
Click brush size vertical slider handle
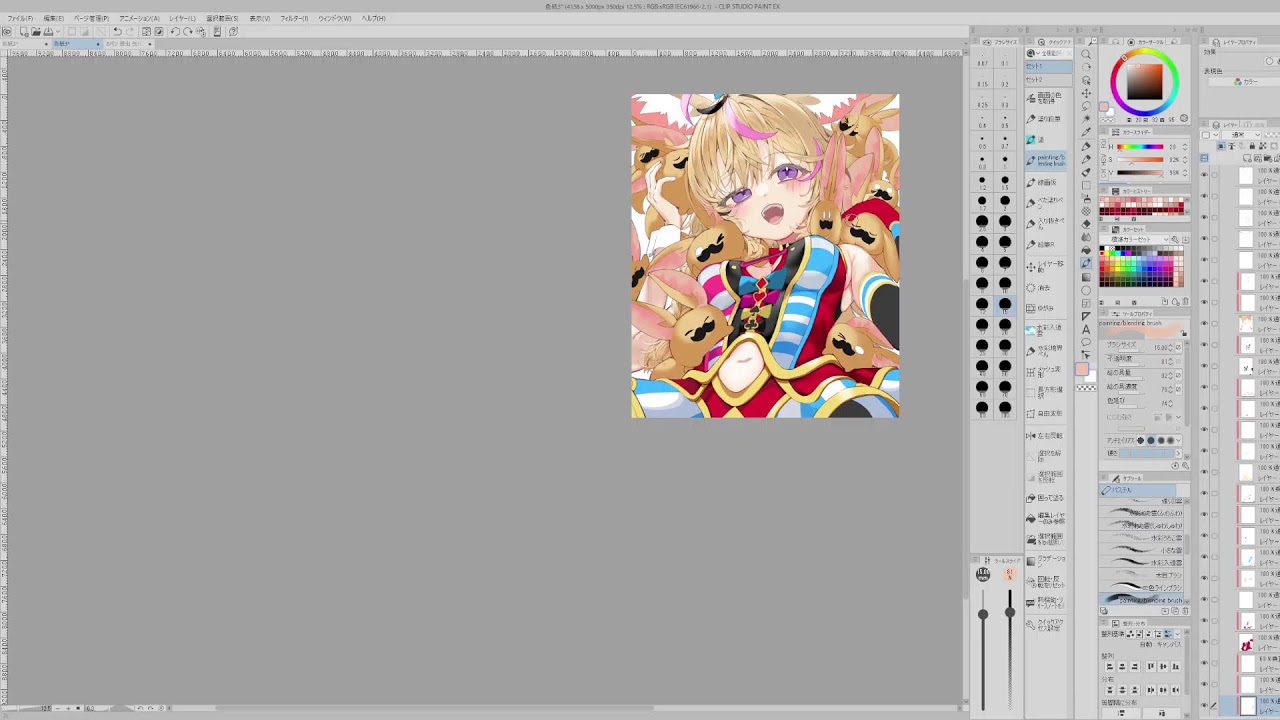click(x=983, y=614)
